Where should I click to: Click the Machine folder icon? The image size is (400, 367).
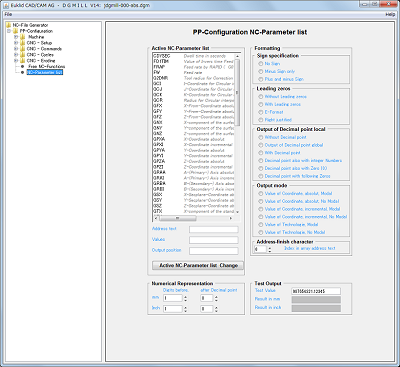(x=23, y=37)
